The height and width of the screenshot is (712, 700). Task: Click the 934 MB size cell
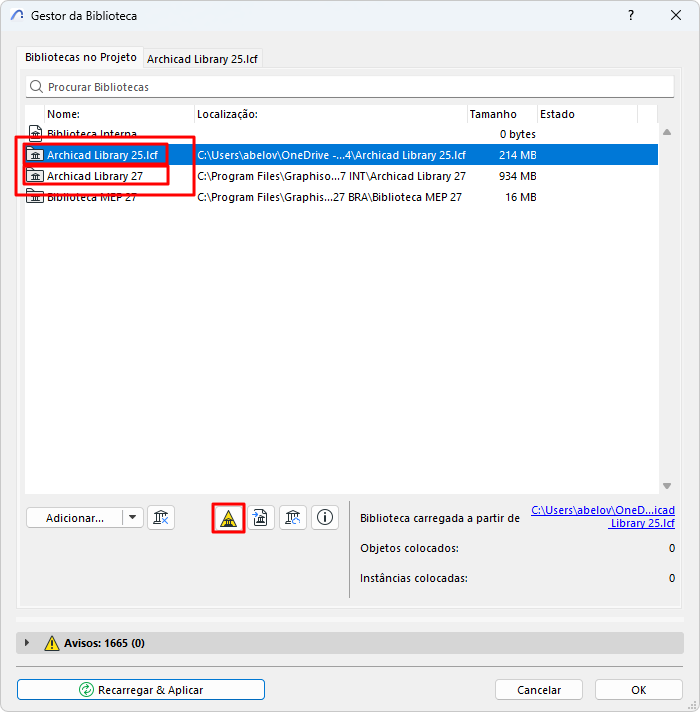[x=518, y=176]
